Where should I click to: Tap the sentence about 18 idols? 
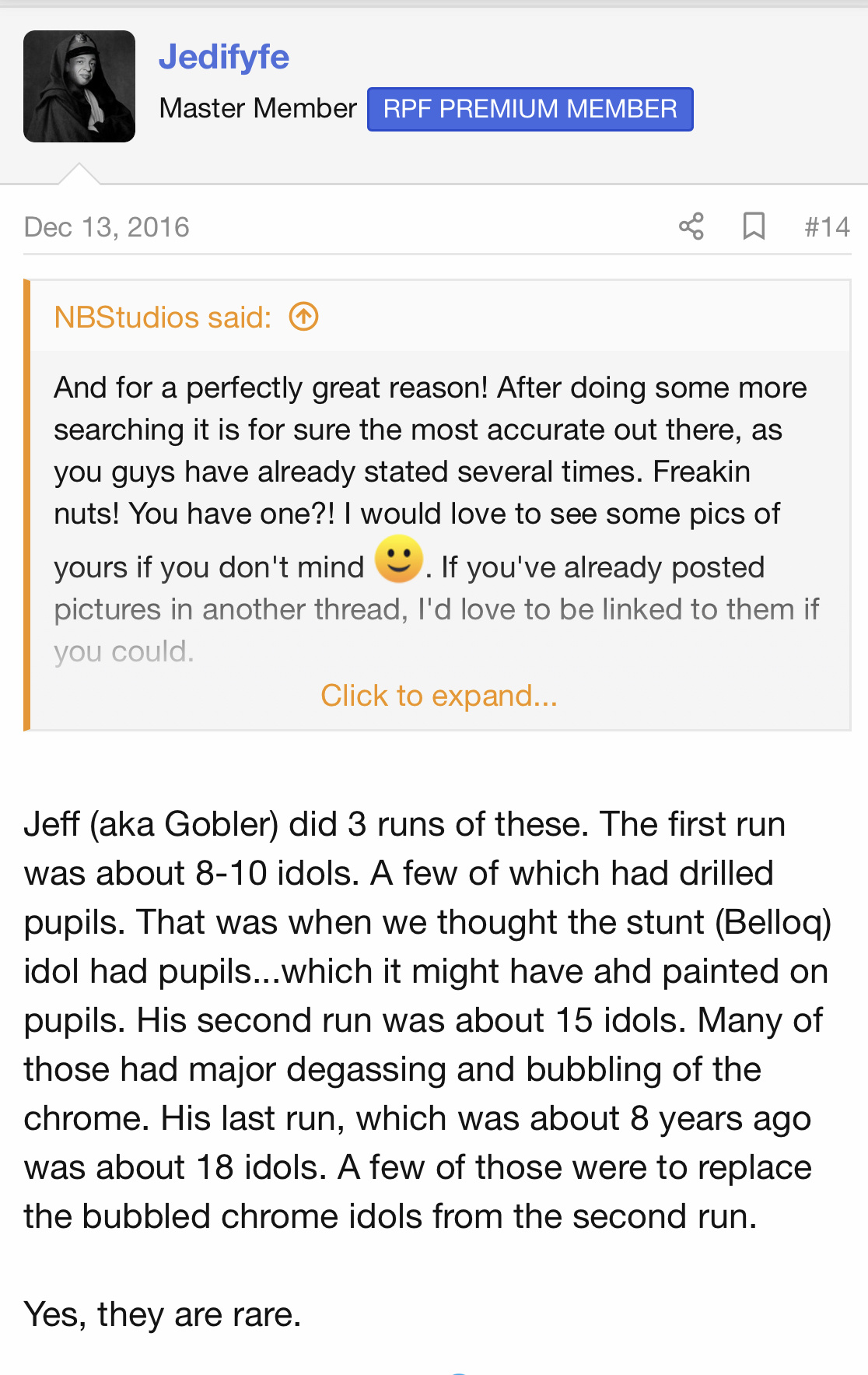click(x=418, y=1142)
